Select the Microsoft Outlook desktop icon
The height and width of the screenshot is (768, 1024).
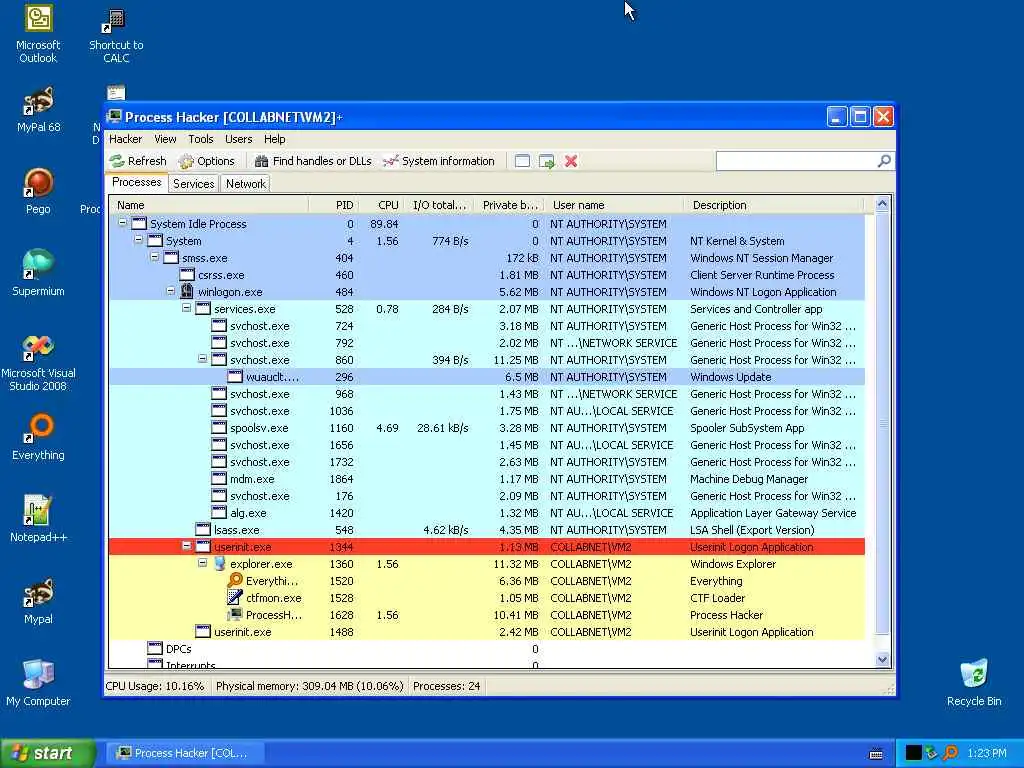(x=38, y=34)
